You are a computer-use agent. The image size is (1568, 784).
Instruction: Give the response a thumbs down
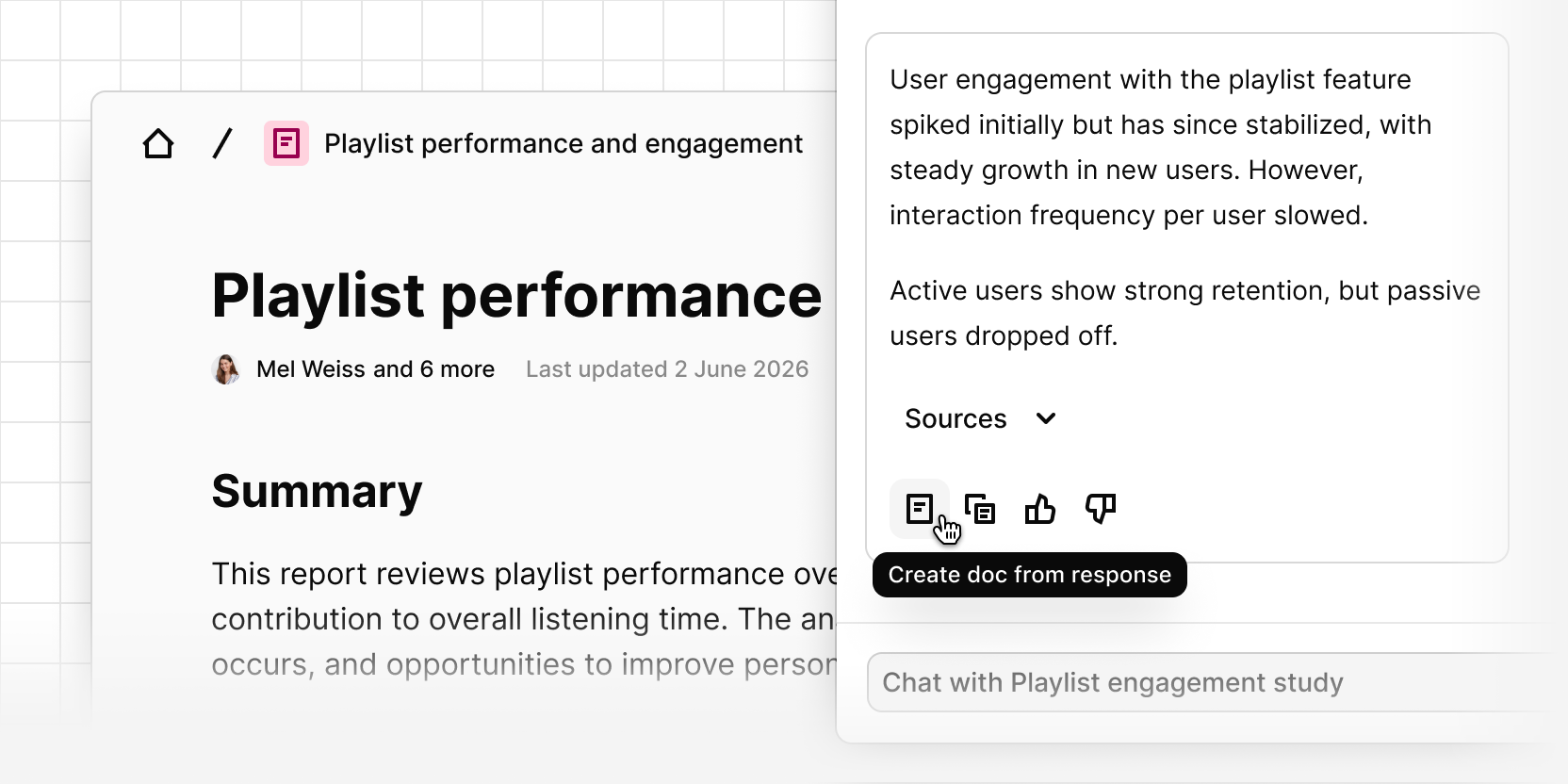[1101, 510]
